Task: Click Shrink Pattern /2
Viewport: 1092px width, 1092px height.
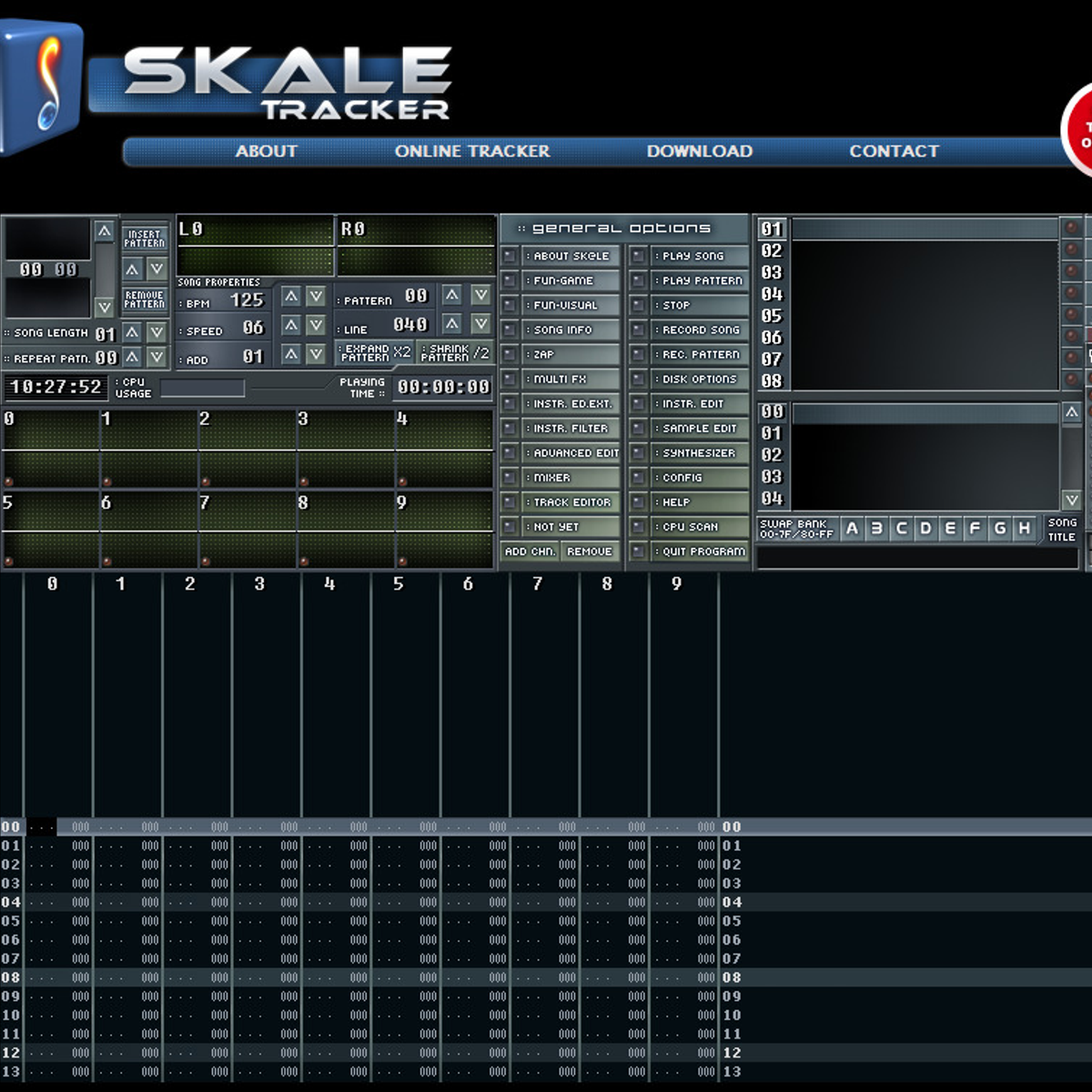Action: pos(454,353)
